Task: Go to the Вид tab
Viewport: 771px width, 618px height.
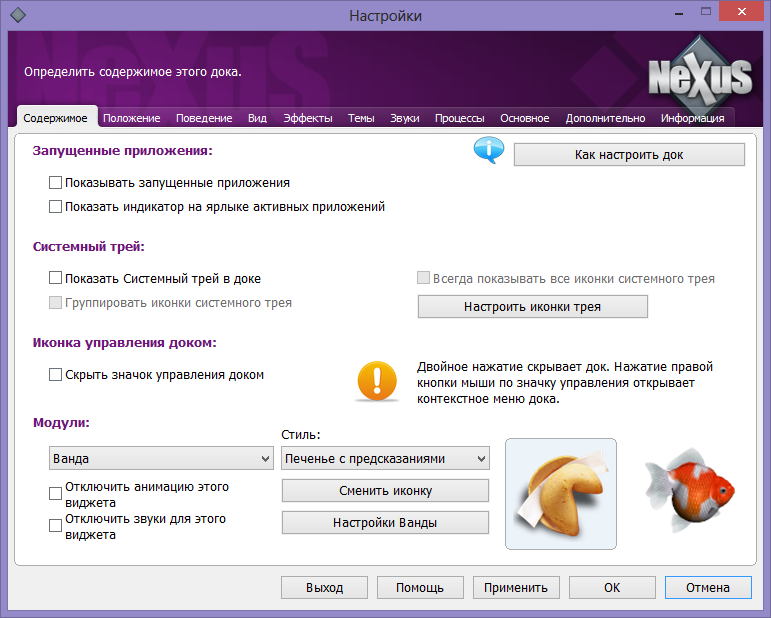Action: (257, 118)
